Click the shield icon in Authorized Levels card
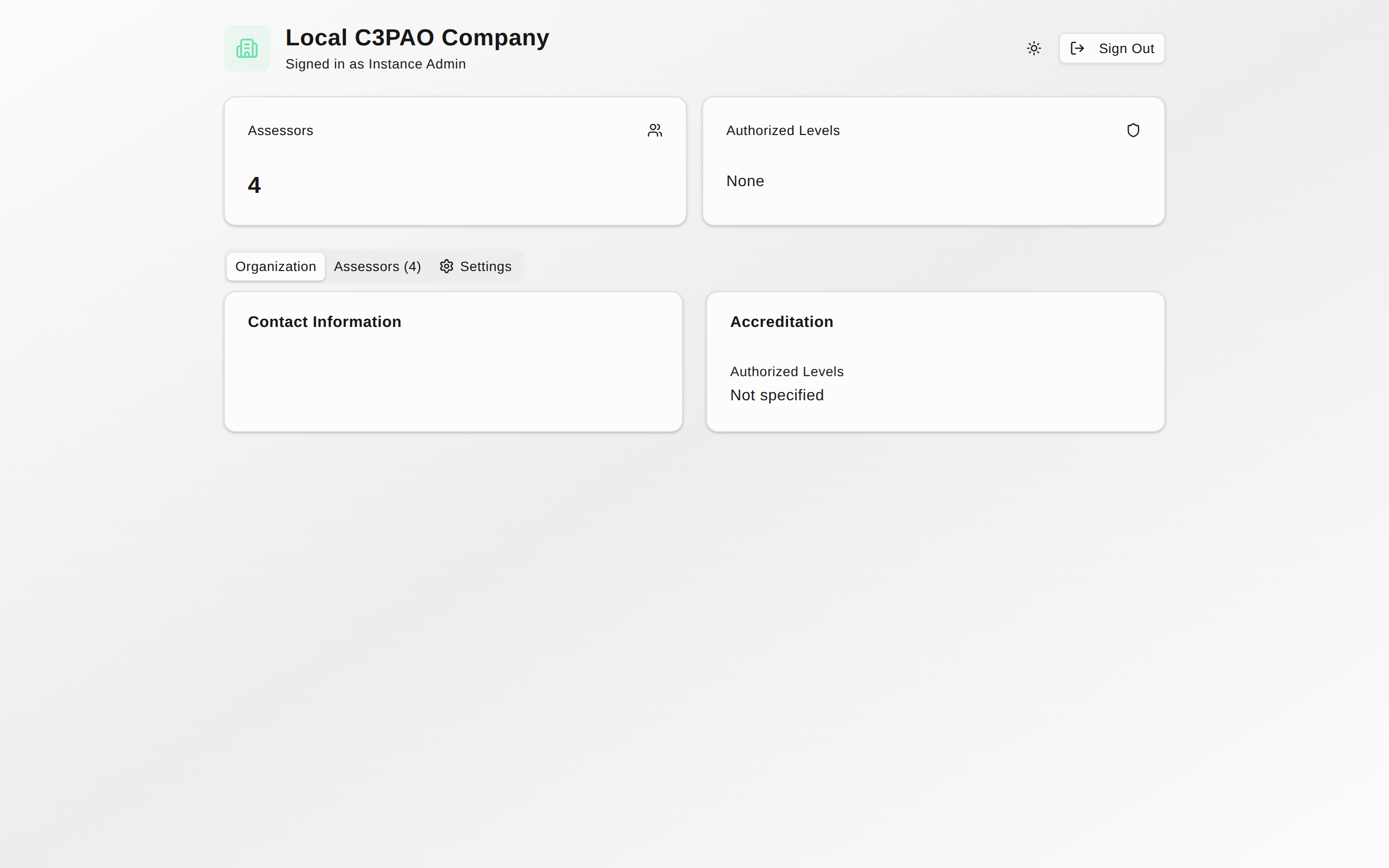This screenshot has width=1389, height=868. tap(1133, 130)
